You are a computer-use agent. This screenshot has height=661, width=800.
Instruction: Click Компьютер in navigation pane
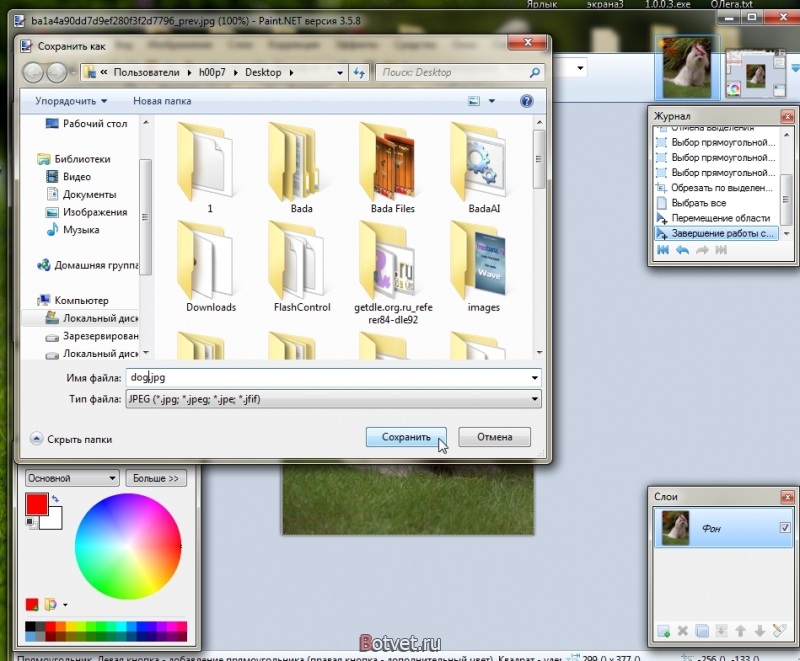coord(73,300)
